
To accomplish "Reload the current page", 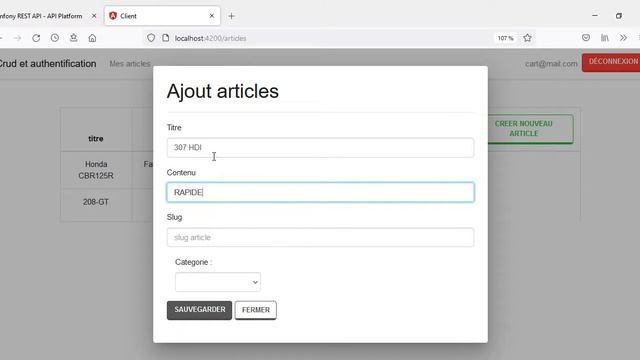I will click(36, 38).
